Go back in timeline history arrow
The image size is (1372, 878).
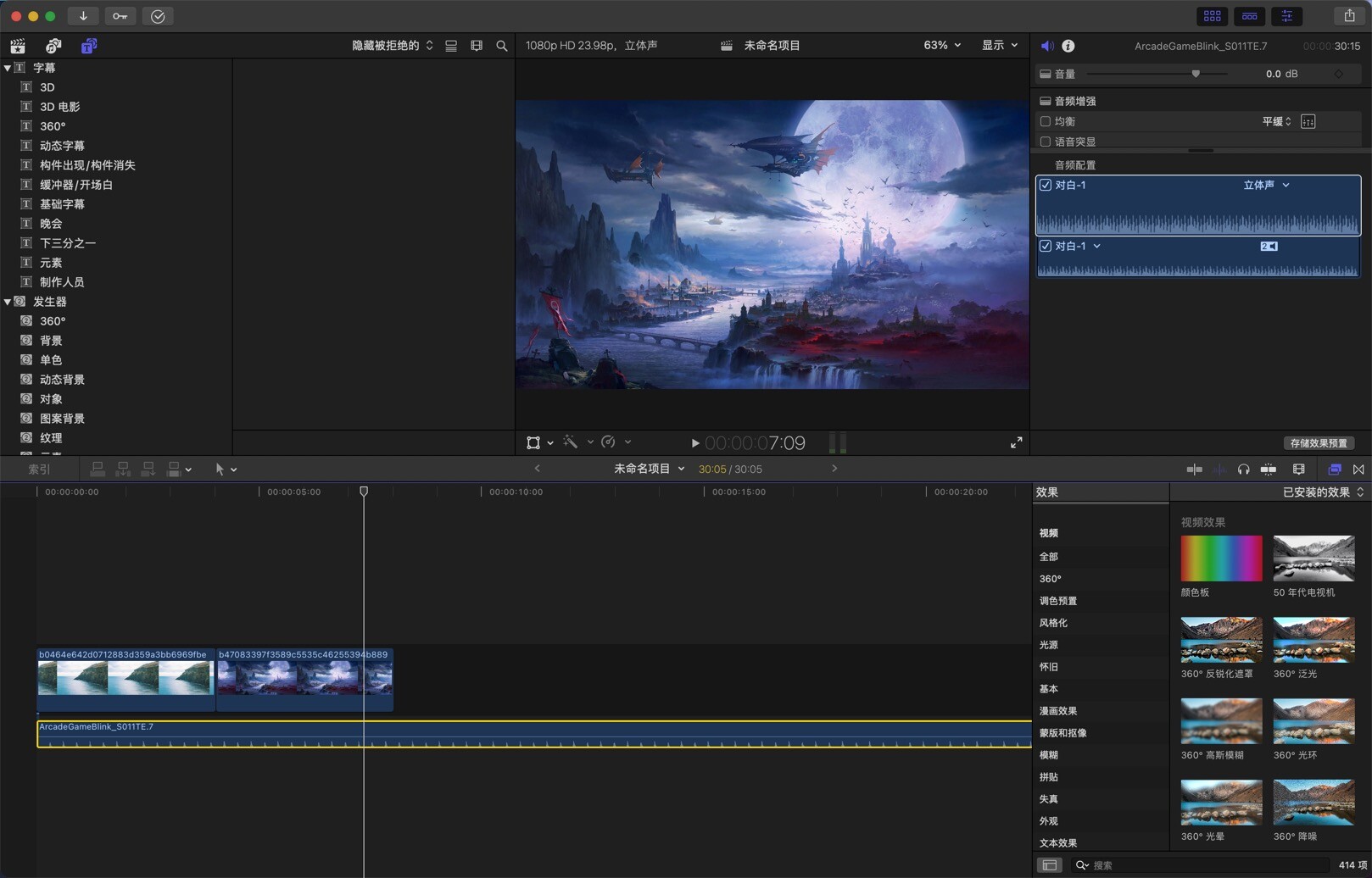[537, 469]
